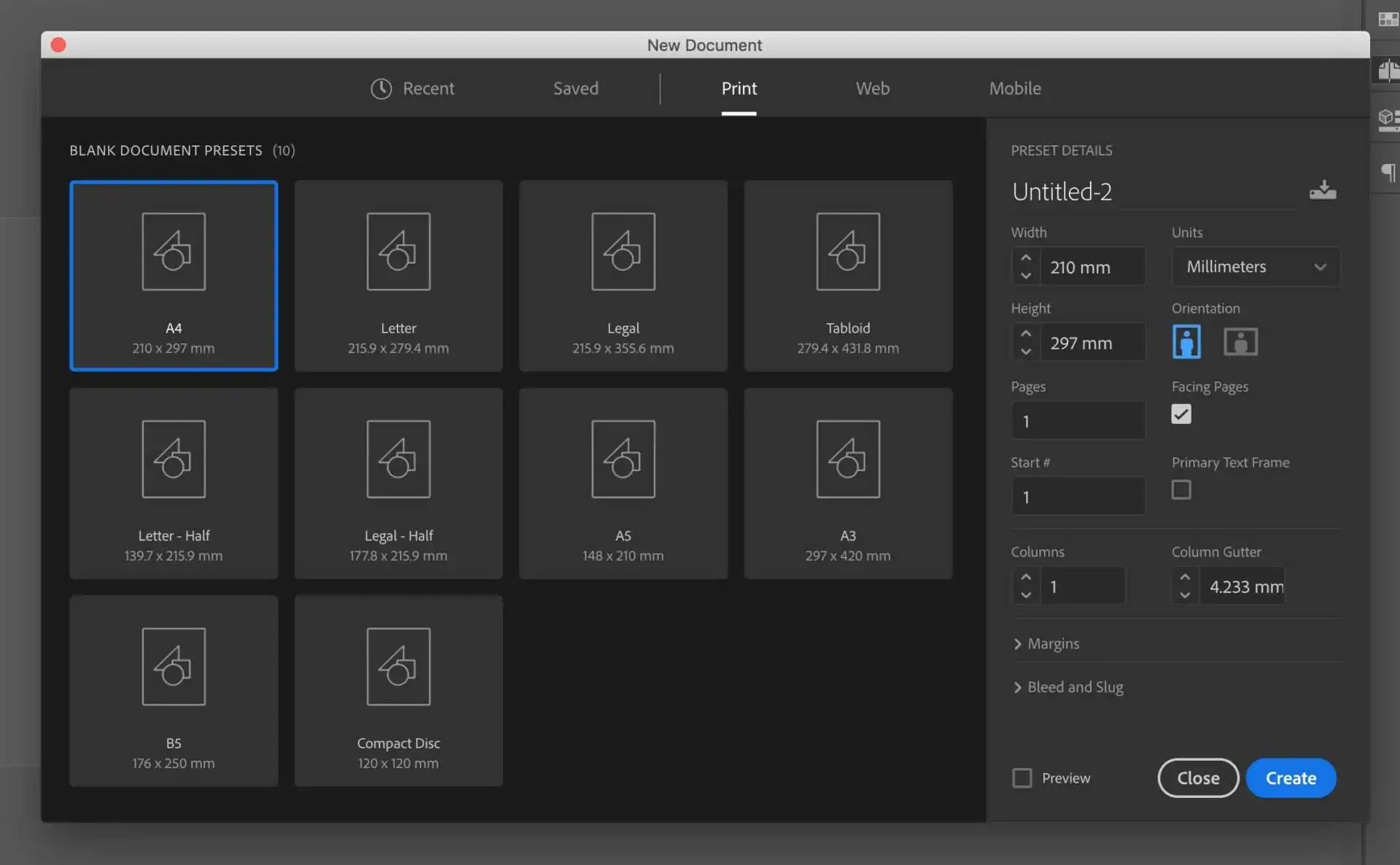Viewport: 1400px width, 865px height.
Task: Choose the Tabloid preset icon
Action: (848, 252)
